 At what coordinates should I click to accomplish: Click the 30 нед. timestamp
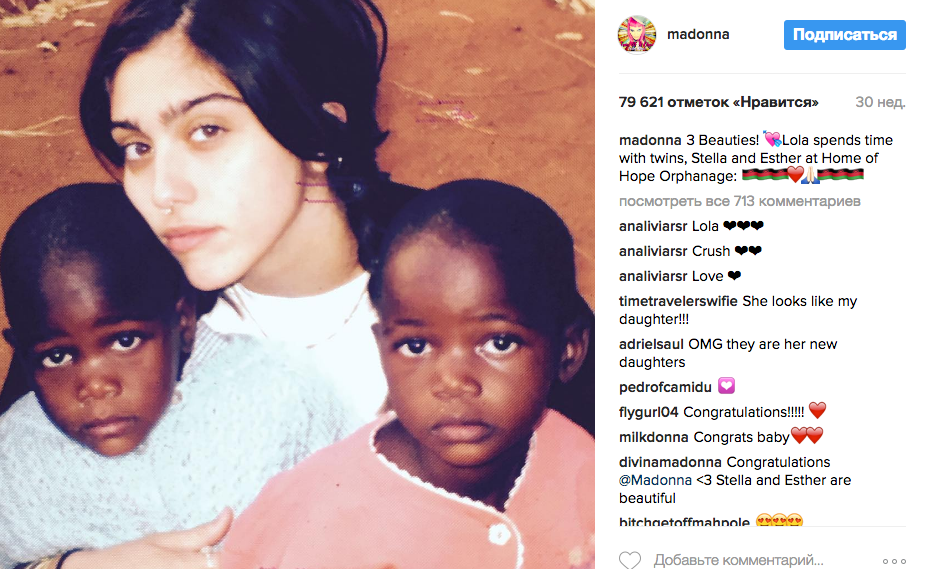(880, 102)
